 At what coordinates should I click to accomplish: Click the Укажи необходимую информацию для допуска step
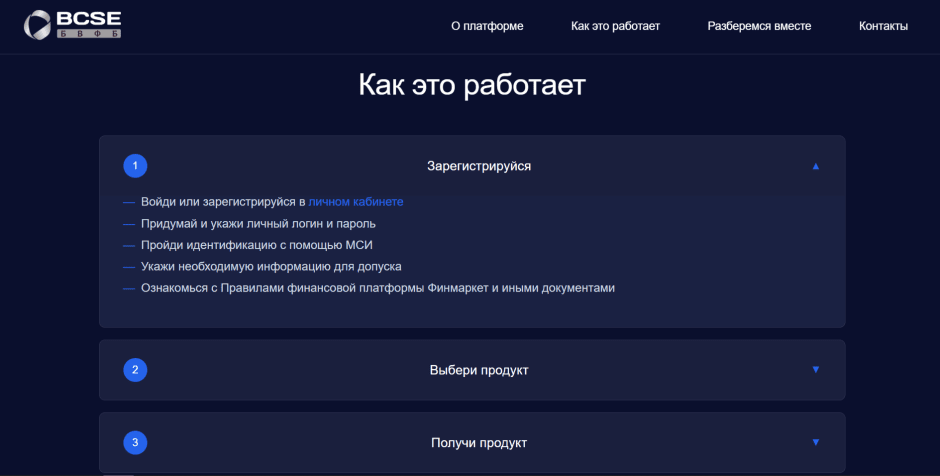(x=271, y=267)
